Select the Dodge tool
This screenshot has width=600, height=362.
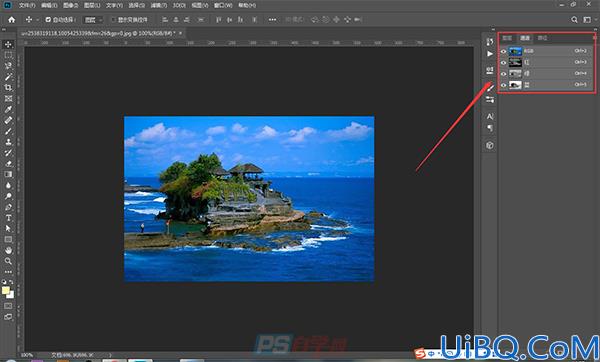tap(8, 196)
